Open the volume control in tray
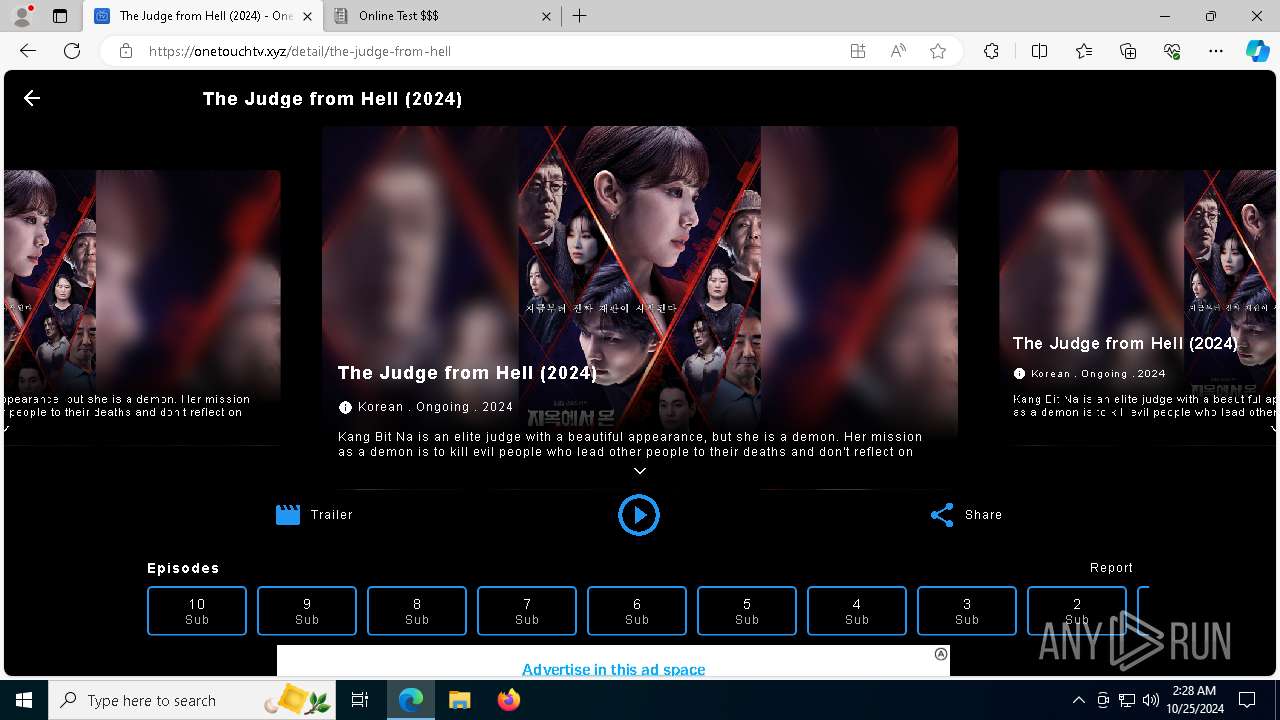The image size is (1280, 720). [1151, 700]
